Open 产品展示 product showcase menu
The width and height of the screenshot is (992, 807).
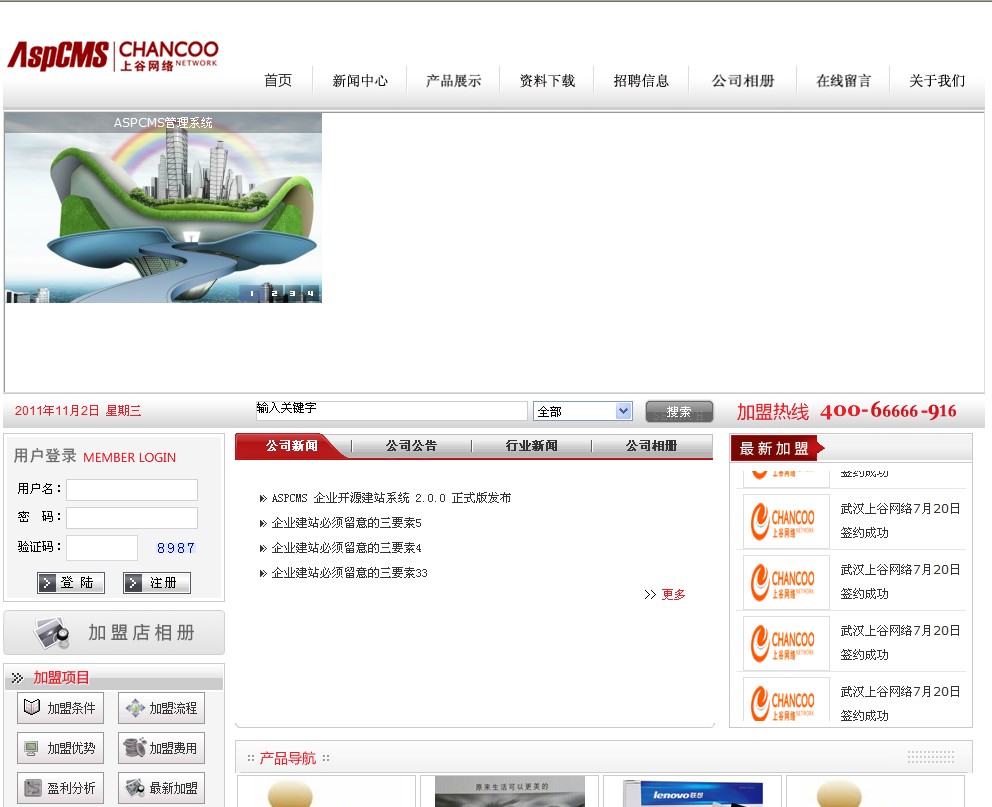454,80
